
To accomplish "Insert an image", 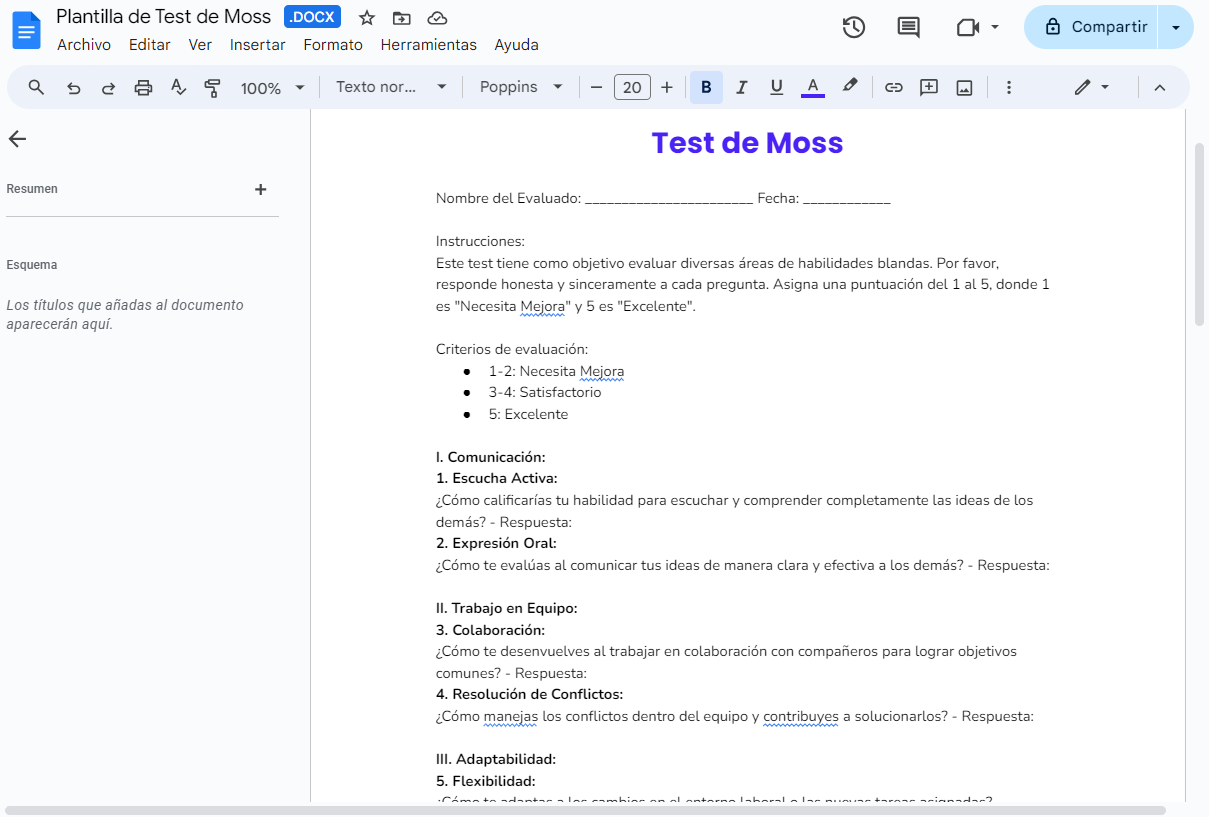I will click(x=963, y=87).
